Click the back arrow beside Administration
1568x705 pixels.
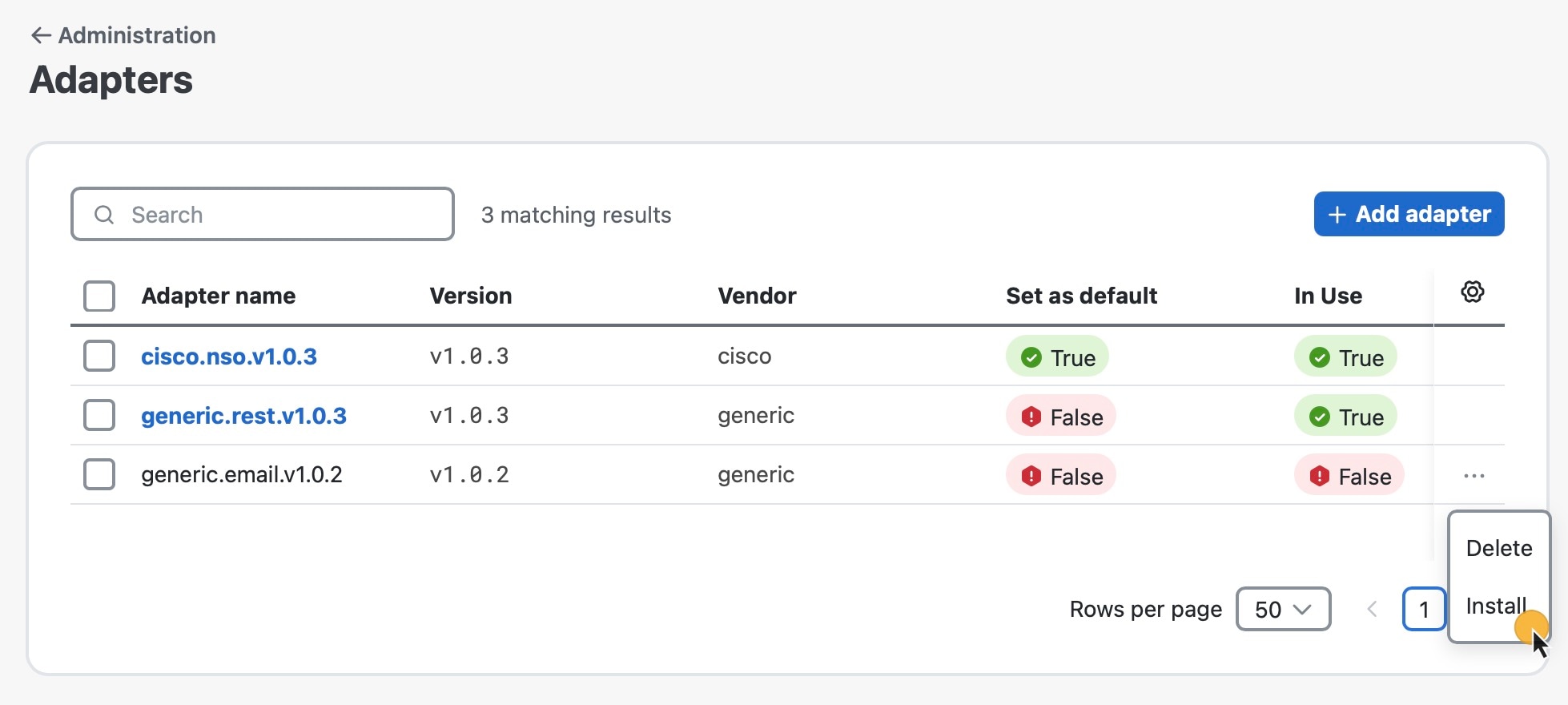coord(41,35)
